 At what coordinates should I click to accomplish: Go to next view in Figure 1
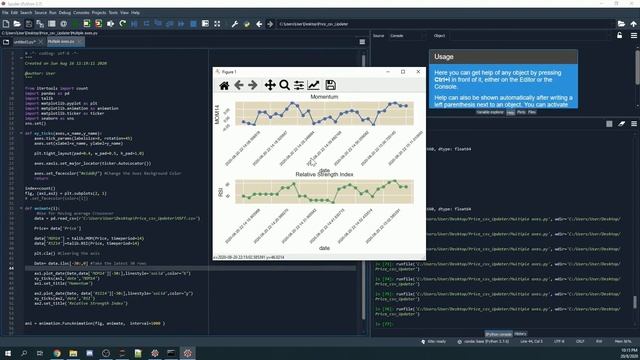point(253,85)
